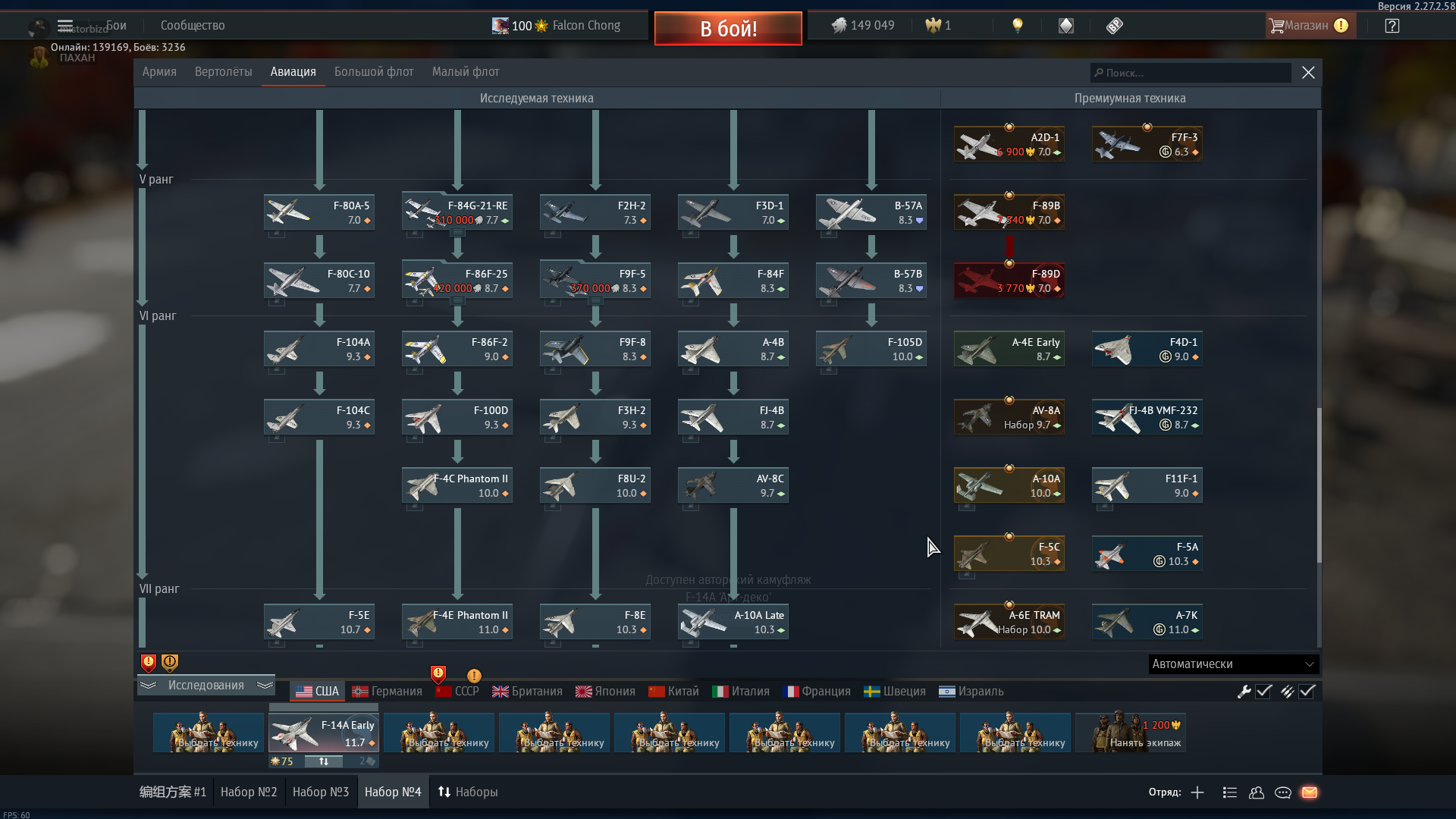This screenshot has height=819, width=1456.
Task: Toggle the auto-repair checkbox
Action: [x=1263, y=691]
